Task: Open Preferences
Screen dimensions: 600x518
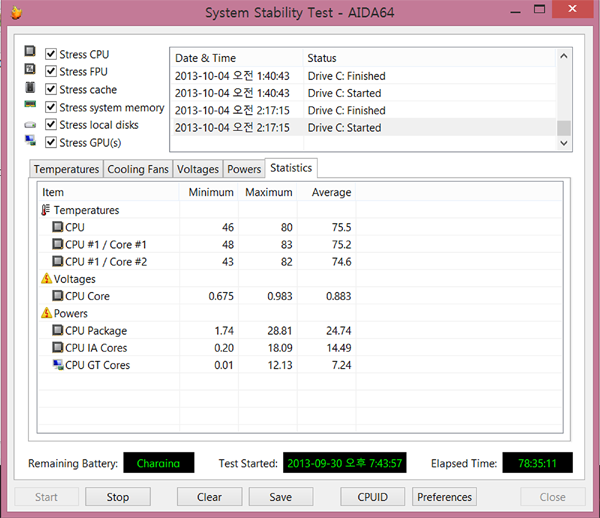Action: [x=444, y=497]
